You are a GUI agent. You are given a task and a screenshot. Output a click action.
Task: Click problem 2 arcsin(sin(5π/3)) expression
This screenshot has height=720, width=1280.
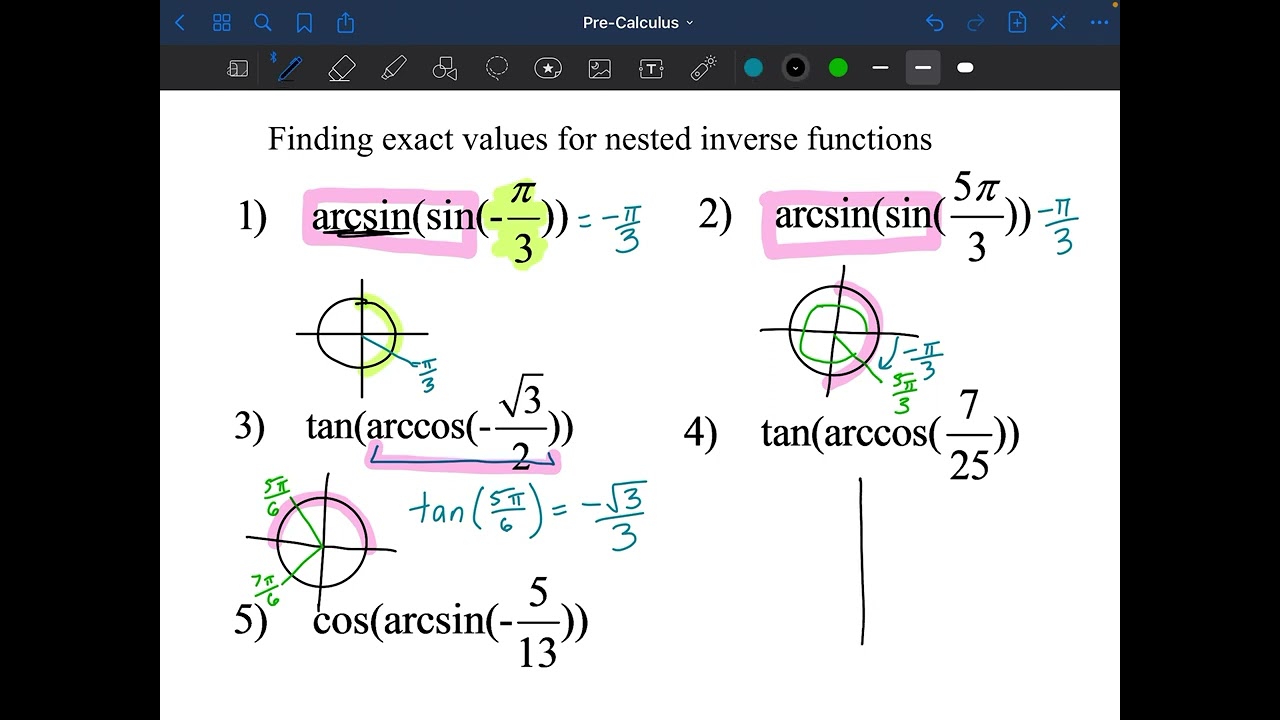click(902, 216)
